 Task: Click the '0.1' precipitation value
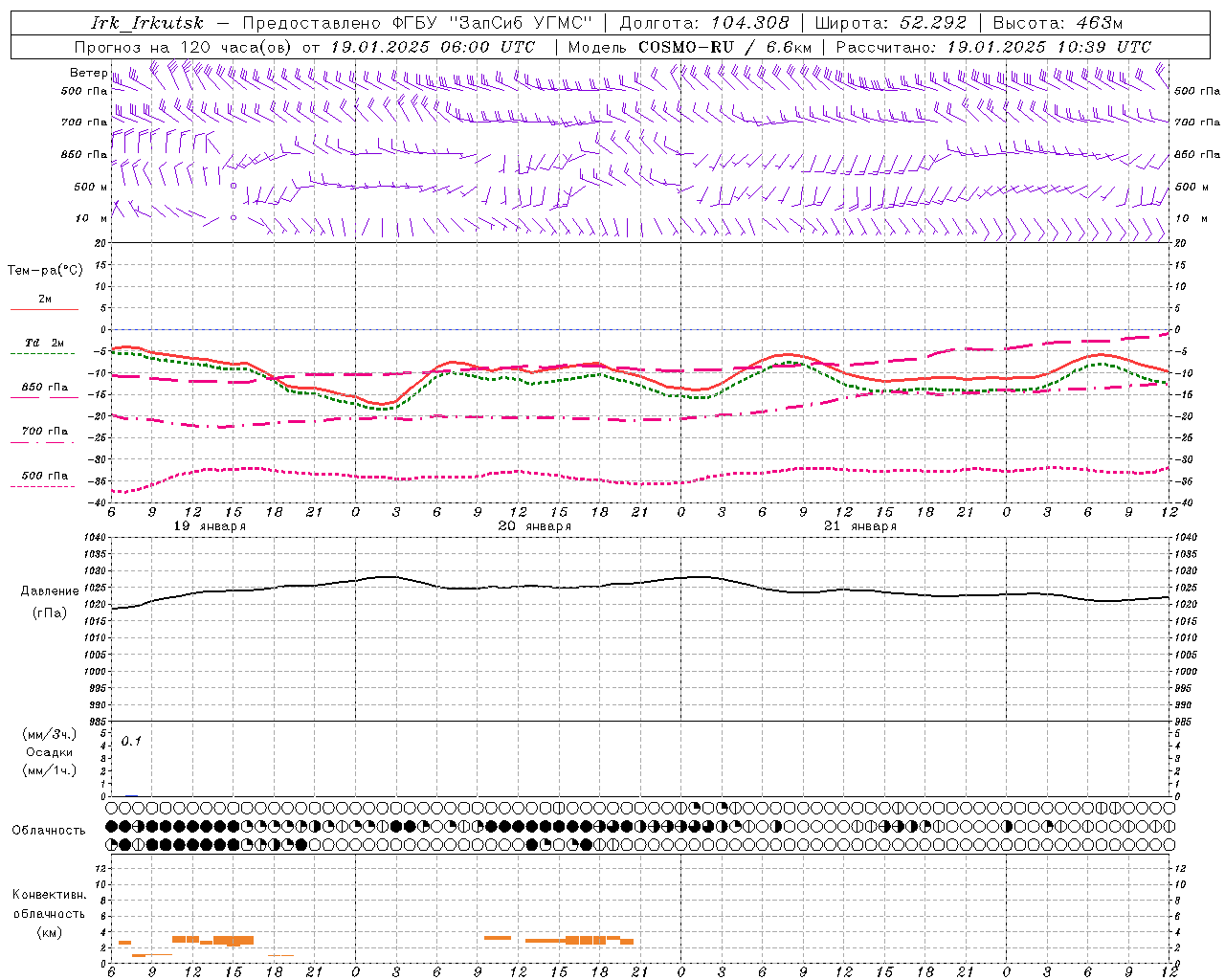point(131,742)
